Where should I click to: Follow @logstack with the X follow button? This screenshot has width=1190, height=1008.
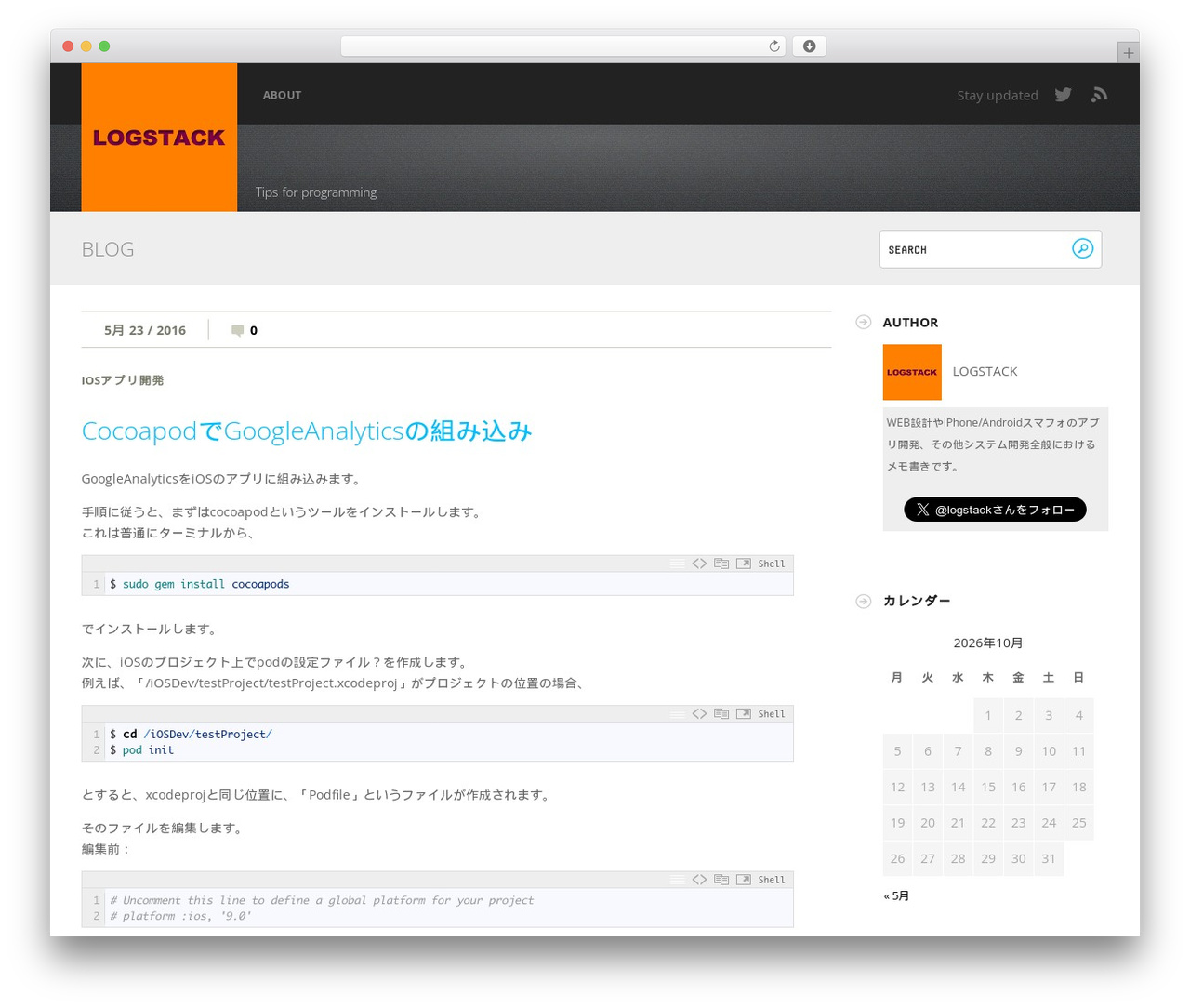[x=995, y=510]
